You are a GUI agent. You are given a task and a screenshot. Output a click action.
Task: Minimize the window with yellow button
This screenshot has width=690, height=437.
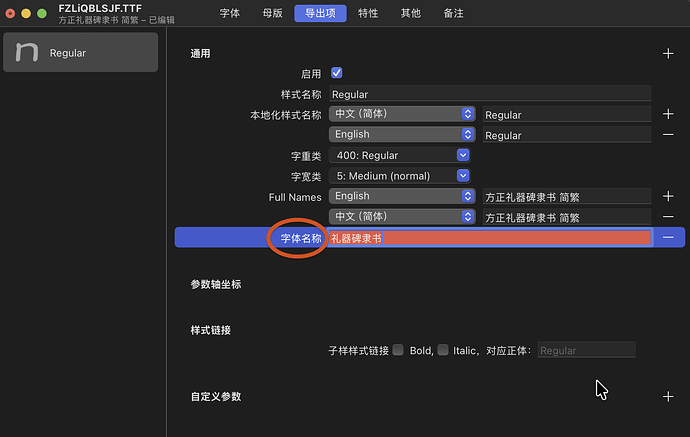26,13
